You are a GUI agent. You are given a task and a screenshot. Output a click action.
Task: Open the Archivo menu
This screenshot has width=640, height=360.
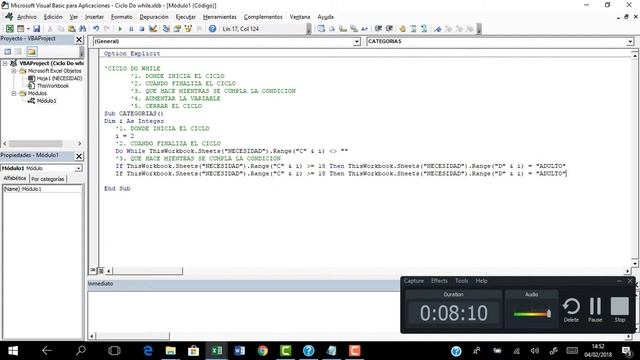(x=27, y=17)
